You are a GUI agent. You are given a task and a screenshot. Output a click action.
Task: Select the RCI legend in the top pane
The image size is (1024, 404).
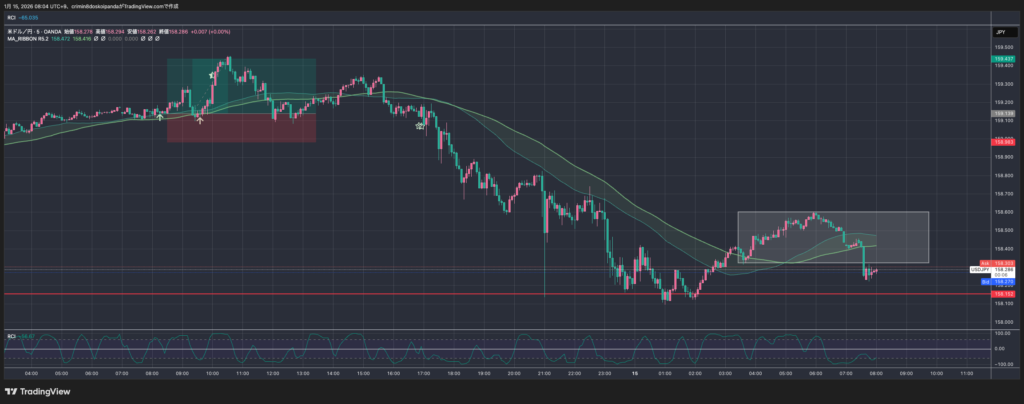(x=13, y=17)
